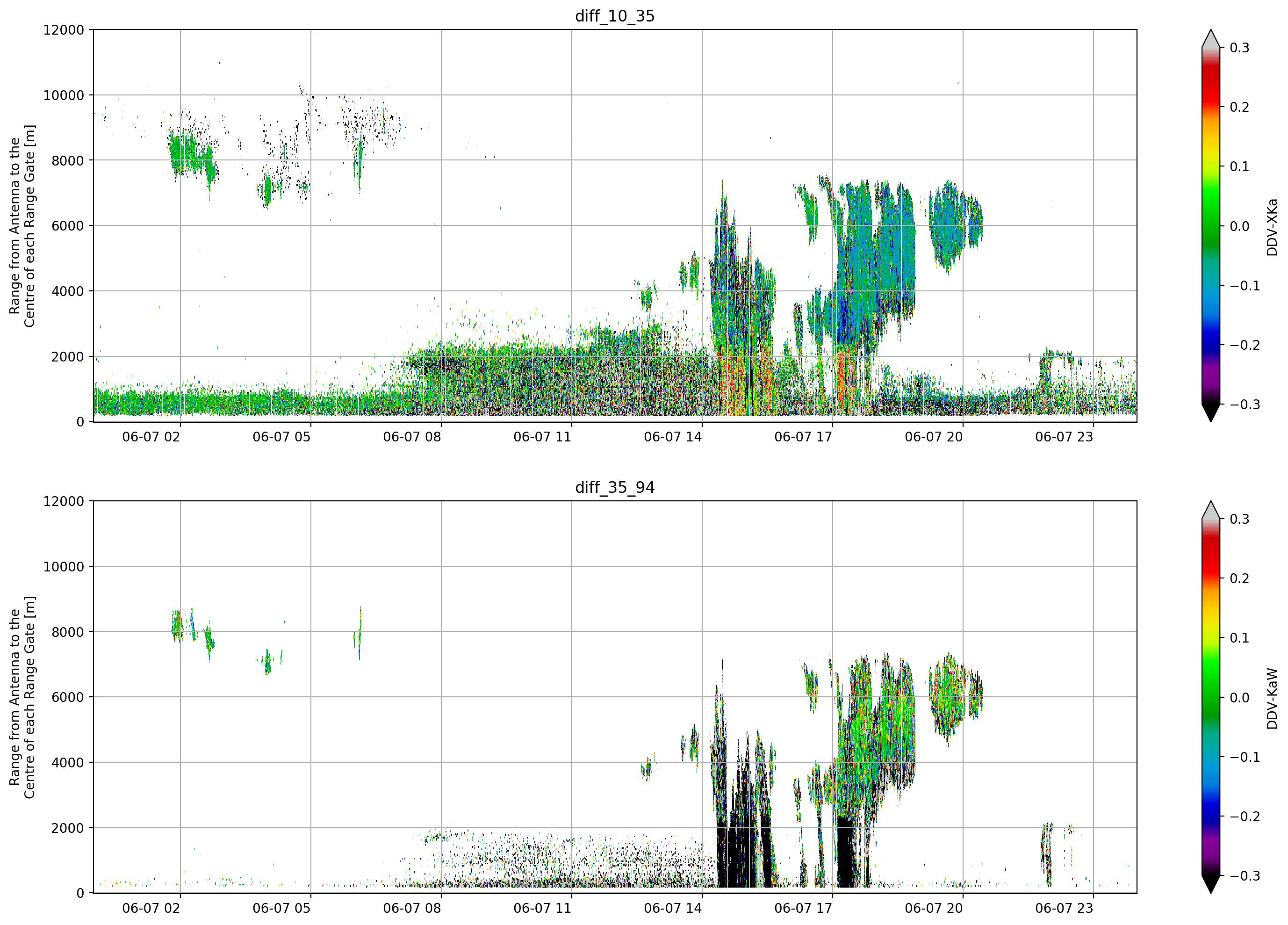Click the −0.3 tick on DDV-KaW colorbar
The height and width of the screenshot is (925, 1288).
click(x=1244, y=875)
